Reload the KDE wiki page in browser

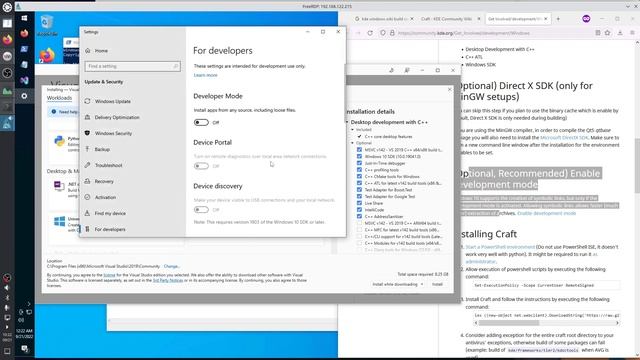(x=370, y=33)
